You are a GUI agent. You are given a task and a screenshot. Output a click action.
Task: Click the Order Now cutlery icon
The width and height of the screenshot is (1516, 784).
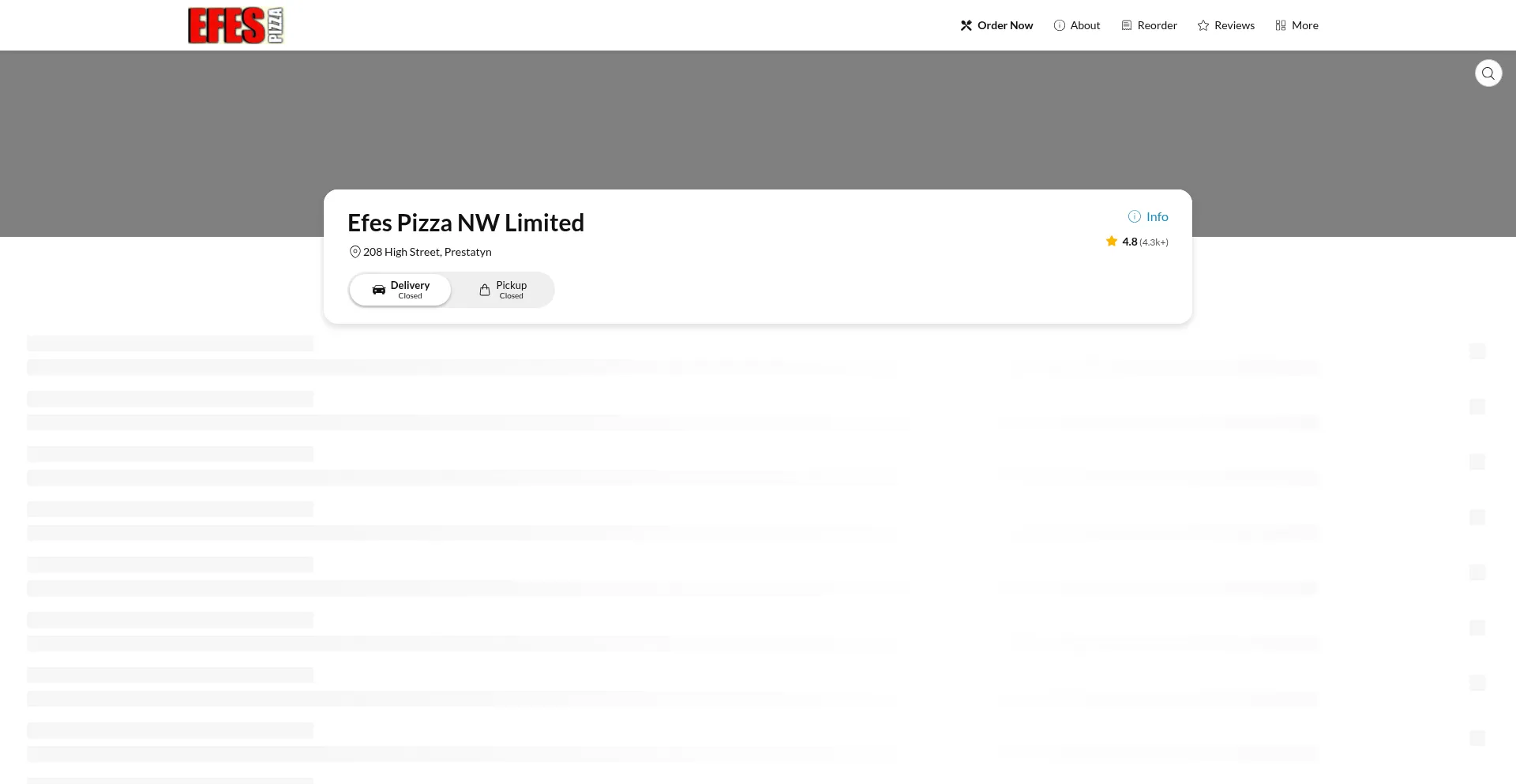(x=966, y=25)
